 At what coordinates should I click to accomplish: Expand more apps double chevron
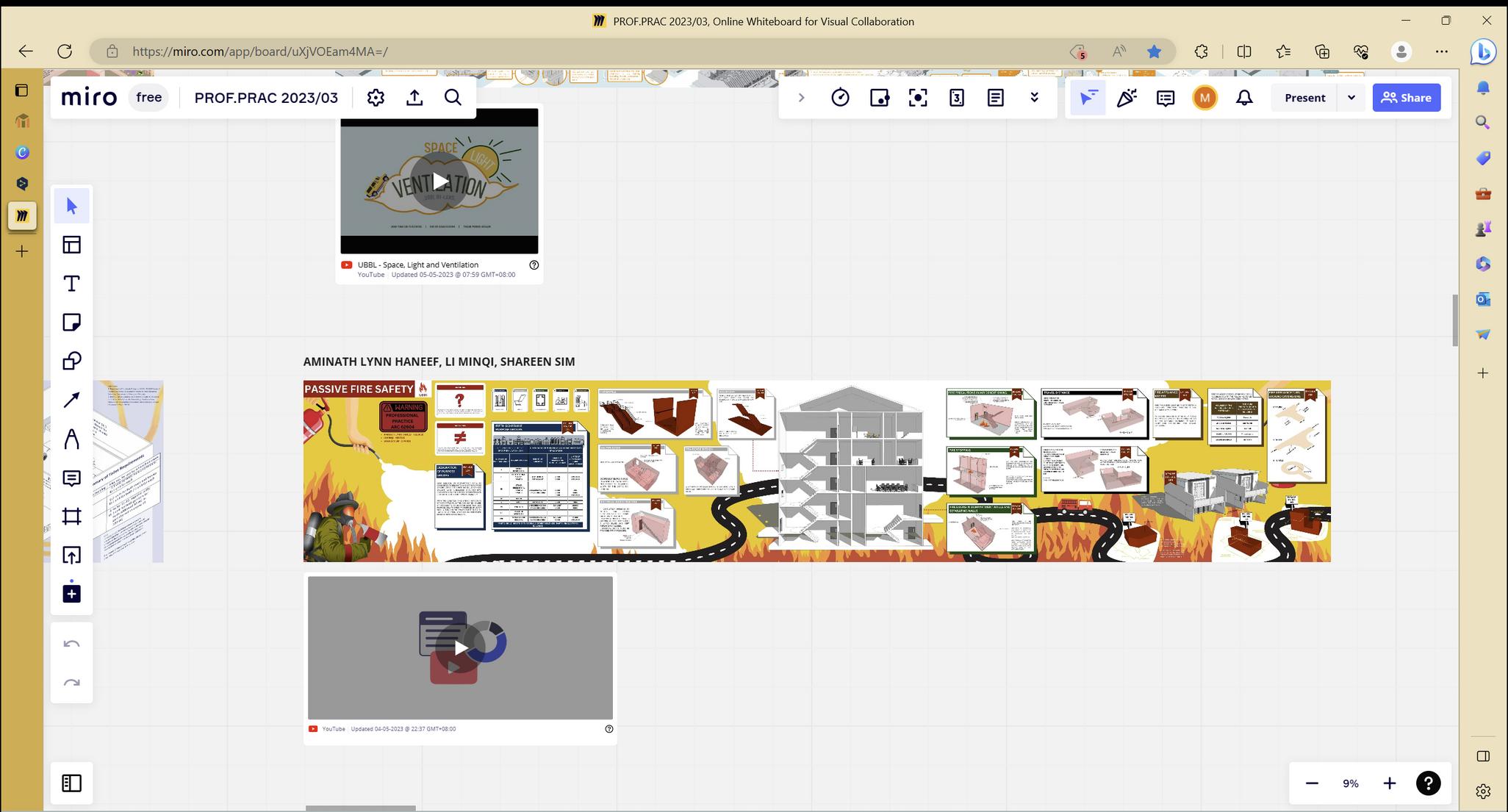click(1034, 98)
